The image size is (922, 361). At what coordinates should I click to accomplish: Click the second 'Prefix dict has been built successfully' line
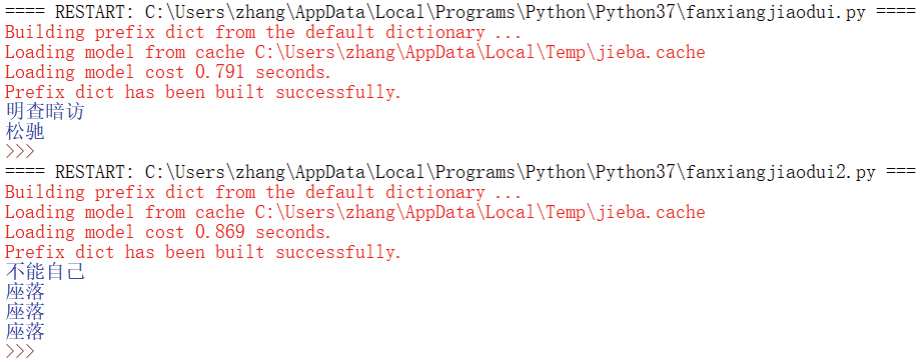pyautogui.click(x=203, y=252)
